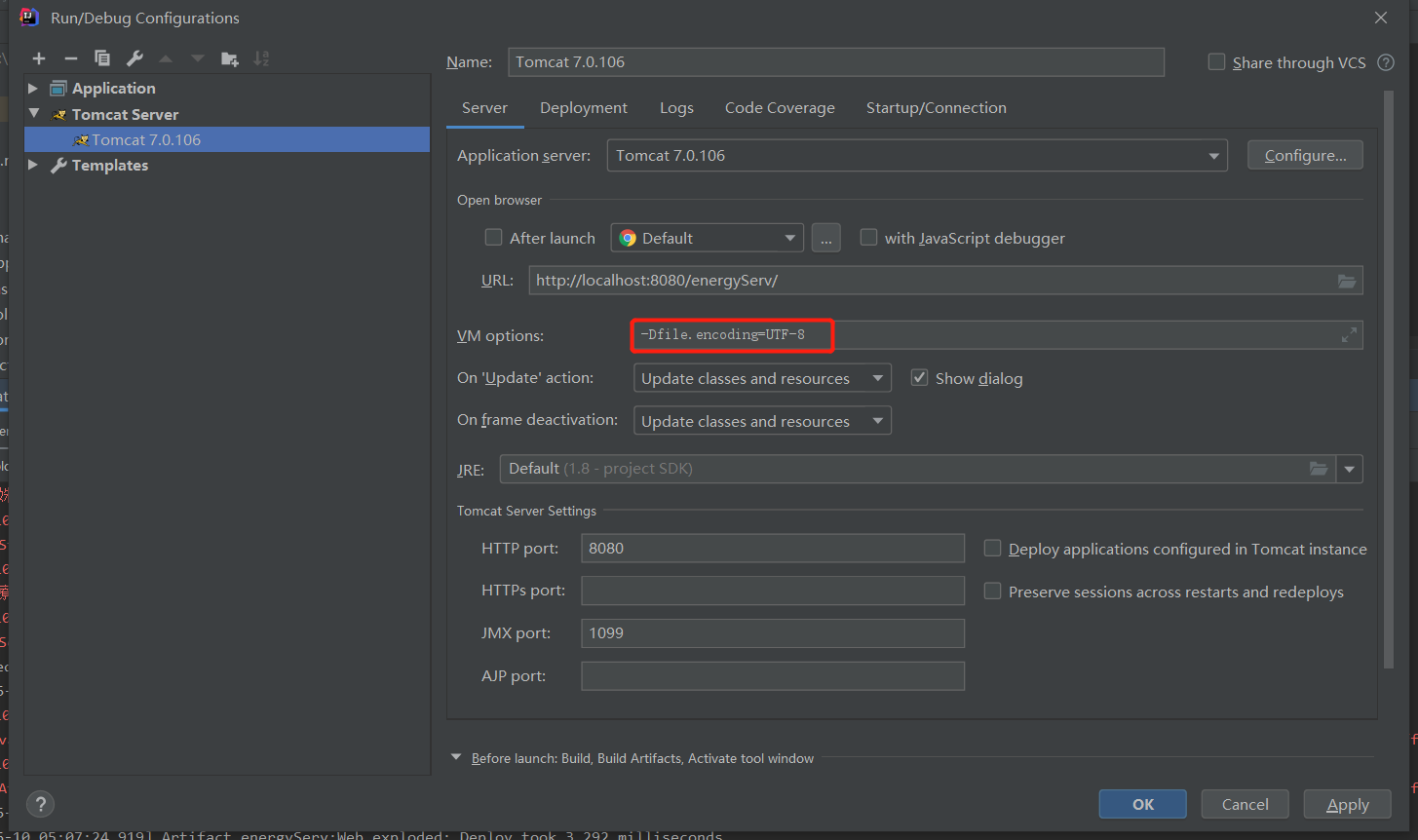1418x840 pixels.
Task: Open help for Share through VCS
Action: point(1386,62)
